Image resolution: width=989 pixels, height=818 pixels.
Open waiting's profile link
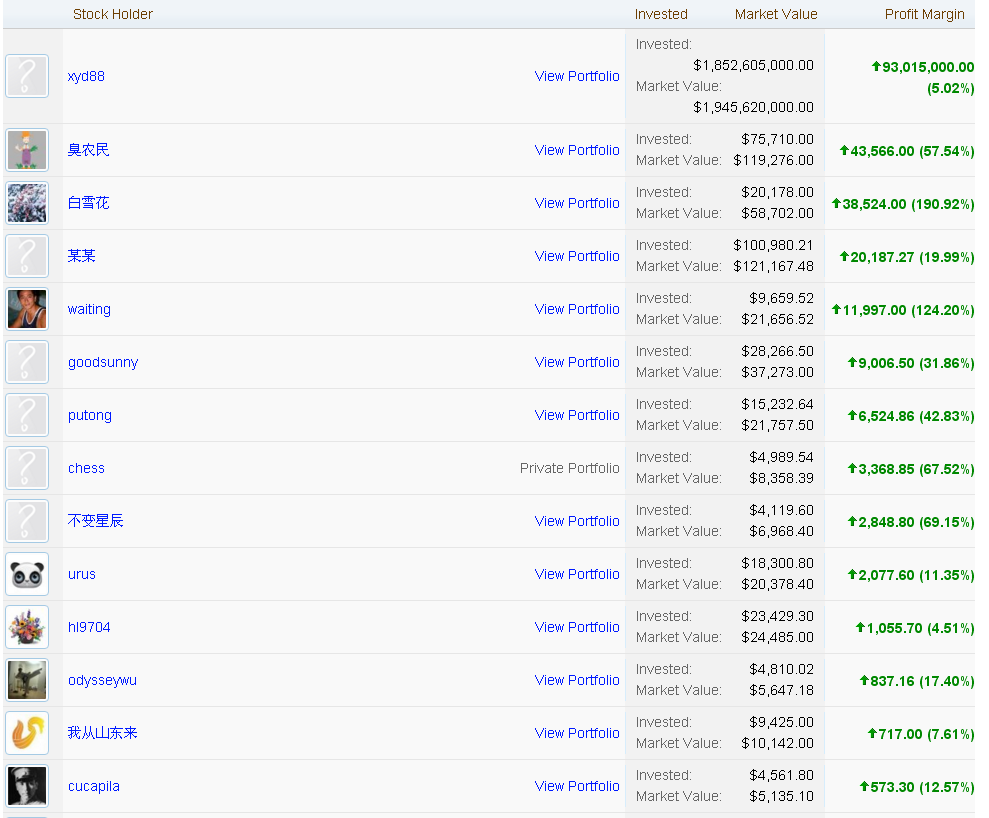pyautogui.click(x=89, y=309)
